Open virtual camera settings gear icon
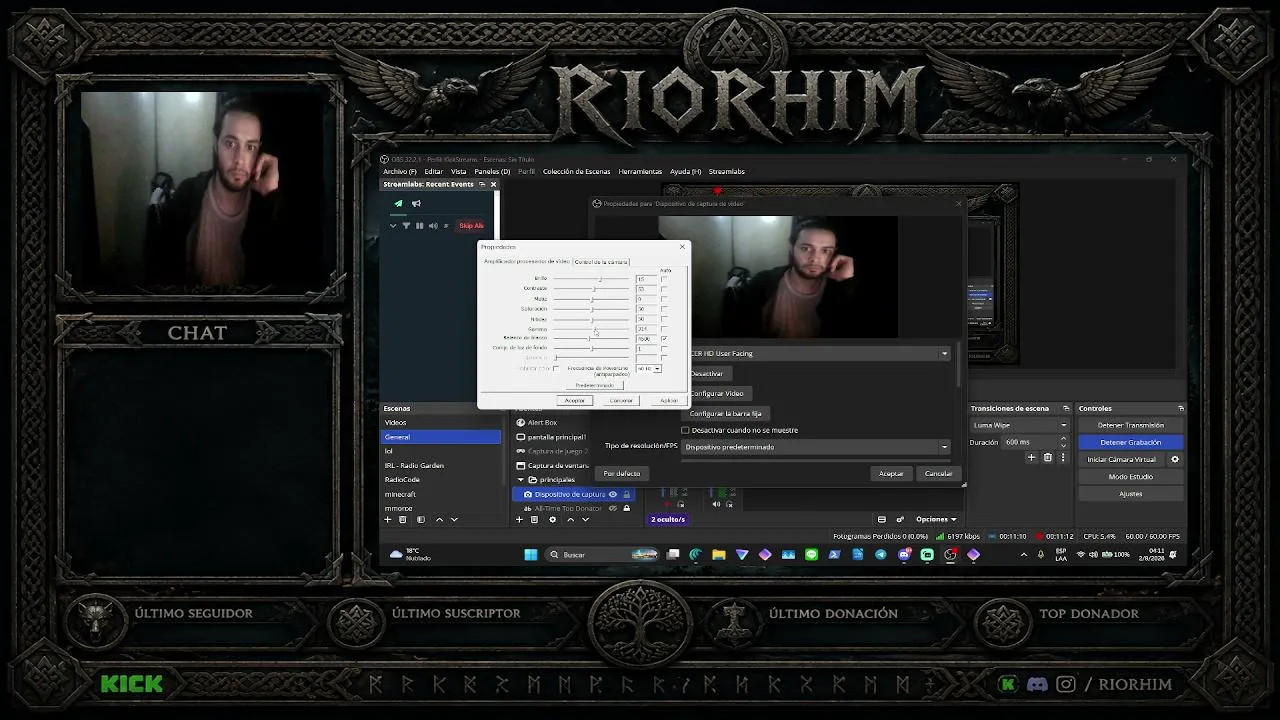Image resolution: width=1280 pixels, height=720 pixels. coord(1175,460)
